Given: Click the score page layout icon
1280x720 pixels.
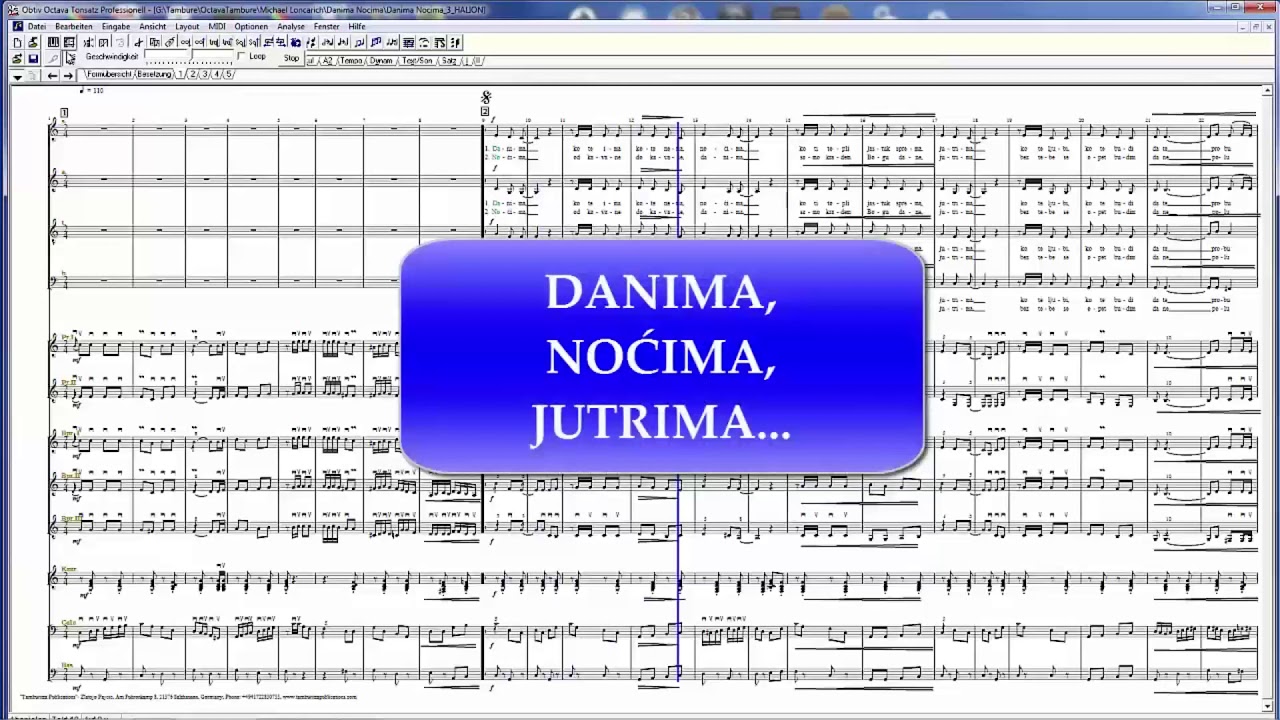Looking at the screenshot, I should pyautogui.click(x=69, y=43).
